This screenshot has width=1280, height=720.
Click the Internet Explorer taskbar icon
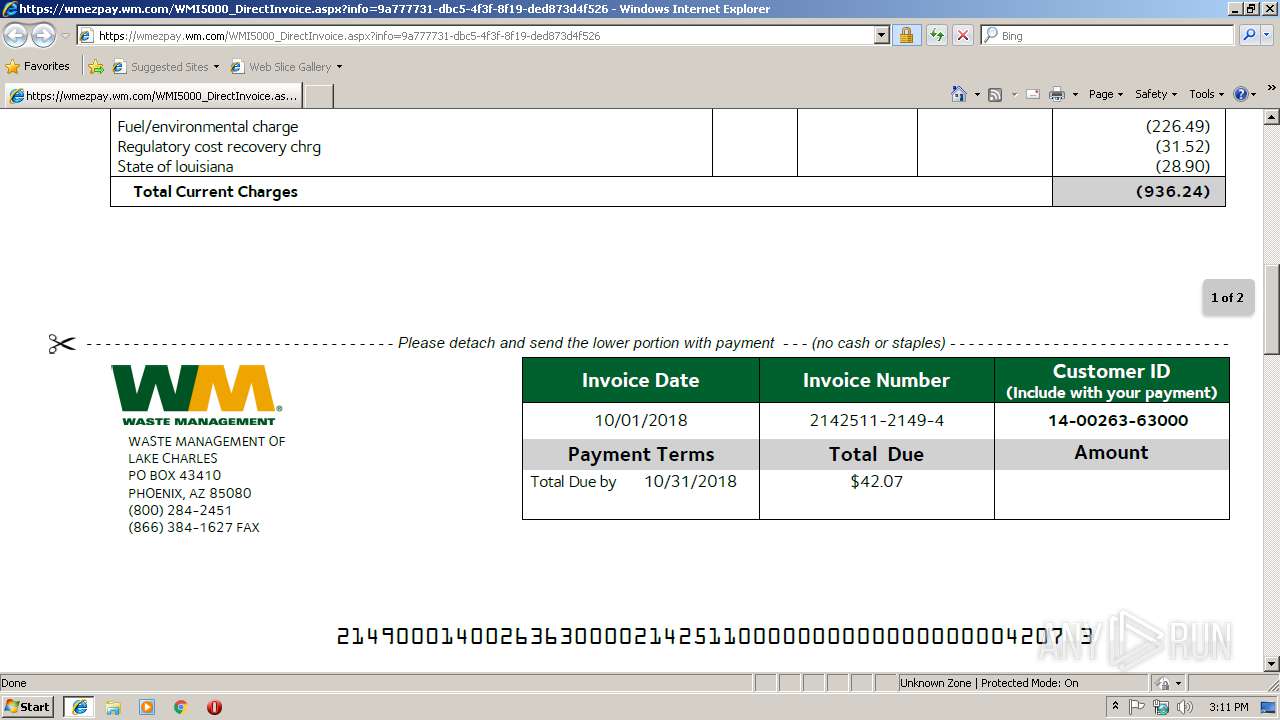tap(79, 707)
